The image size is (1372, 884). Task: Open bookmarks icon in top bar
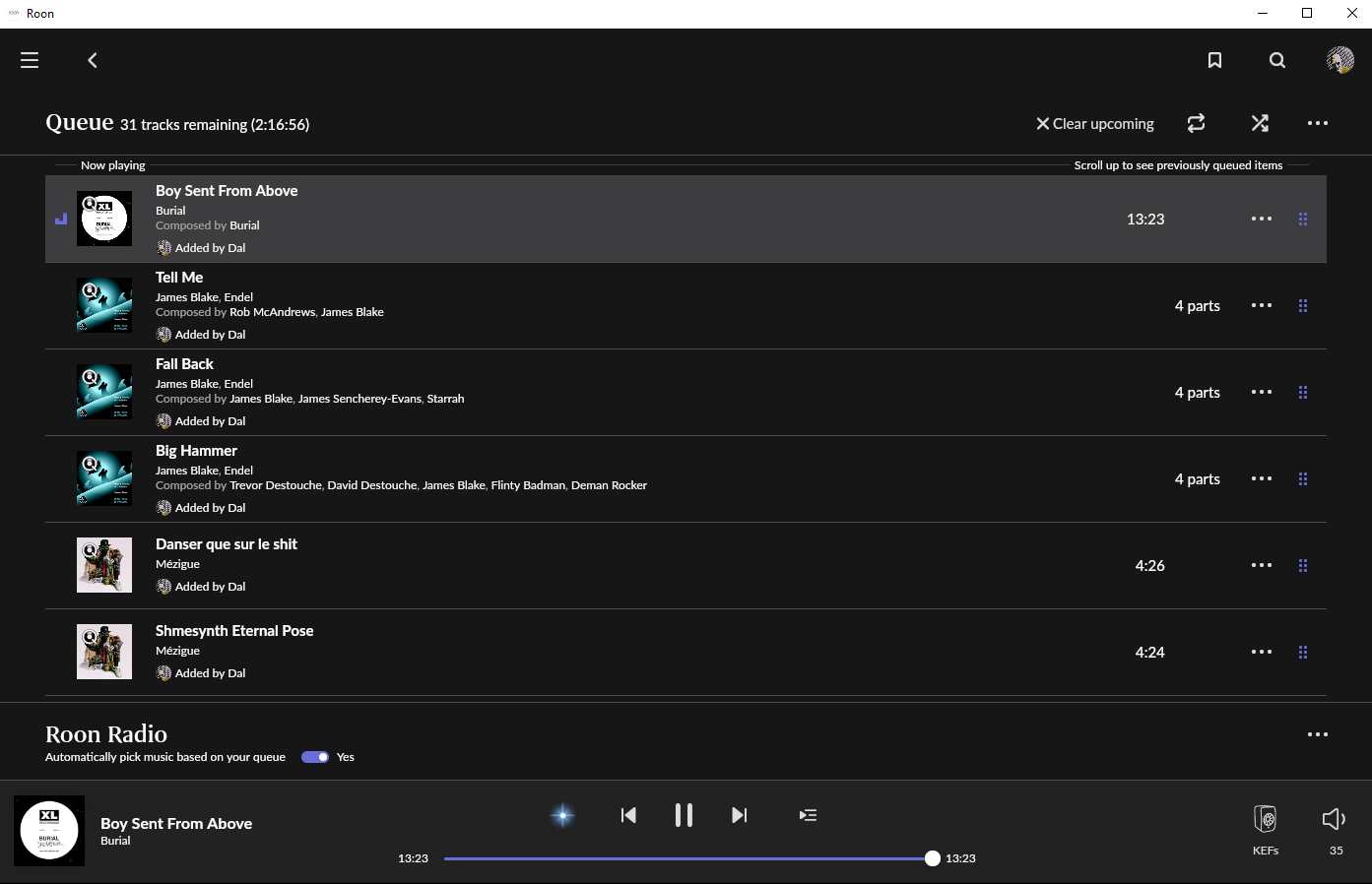click(x=1214, y=60)
